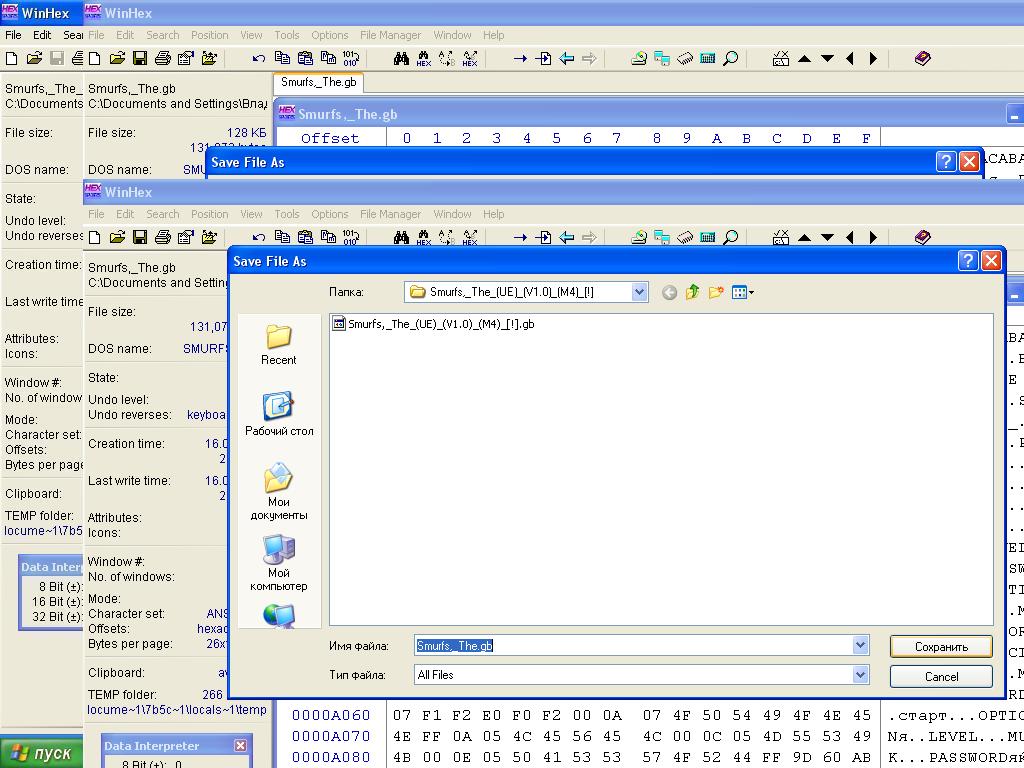Open Window menu in top menu bar
This screenshot has height=768, width=1024.
point(452,35)
